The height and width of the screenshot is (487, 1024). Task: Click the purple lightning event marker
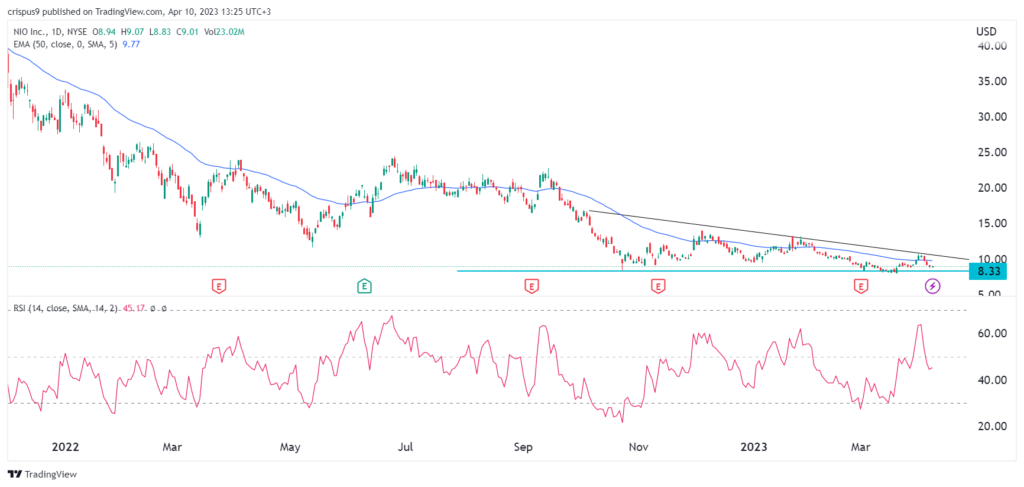click(933, 285)
